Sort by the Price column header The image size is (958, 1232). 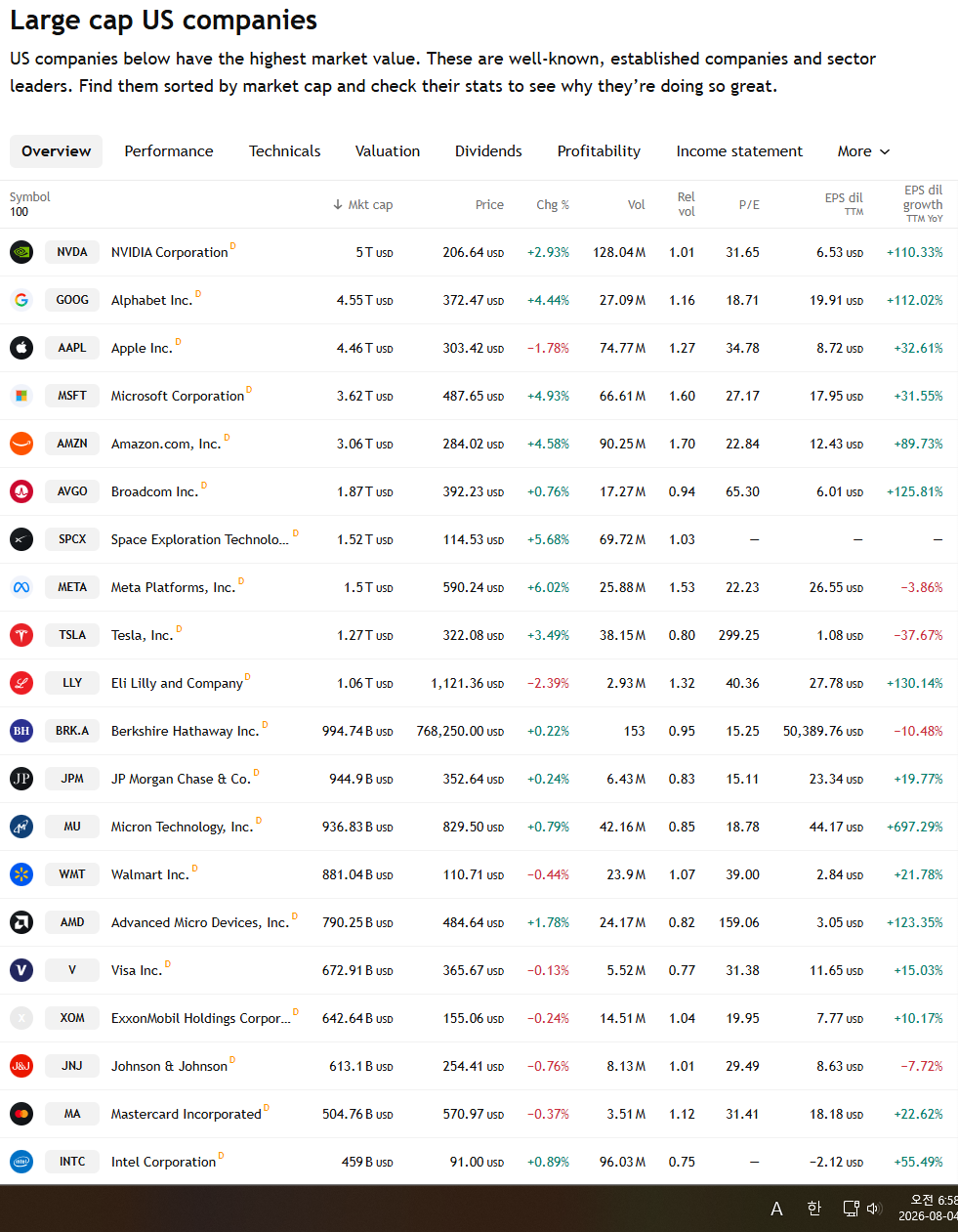[489, 205]
